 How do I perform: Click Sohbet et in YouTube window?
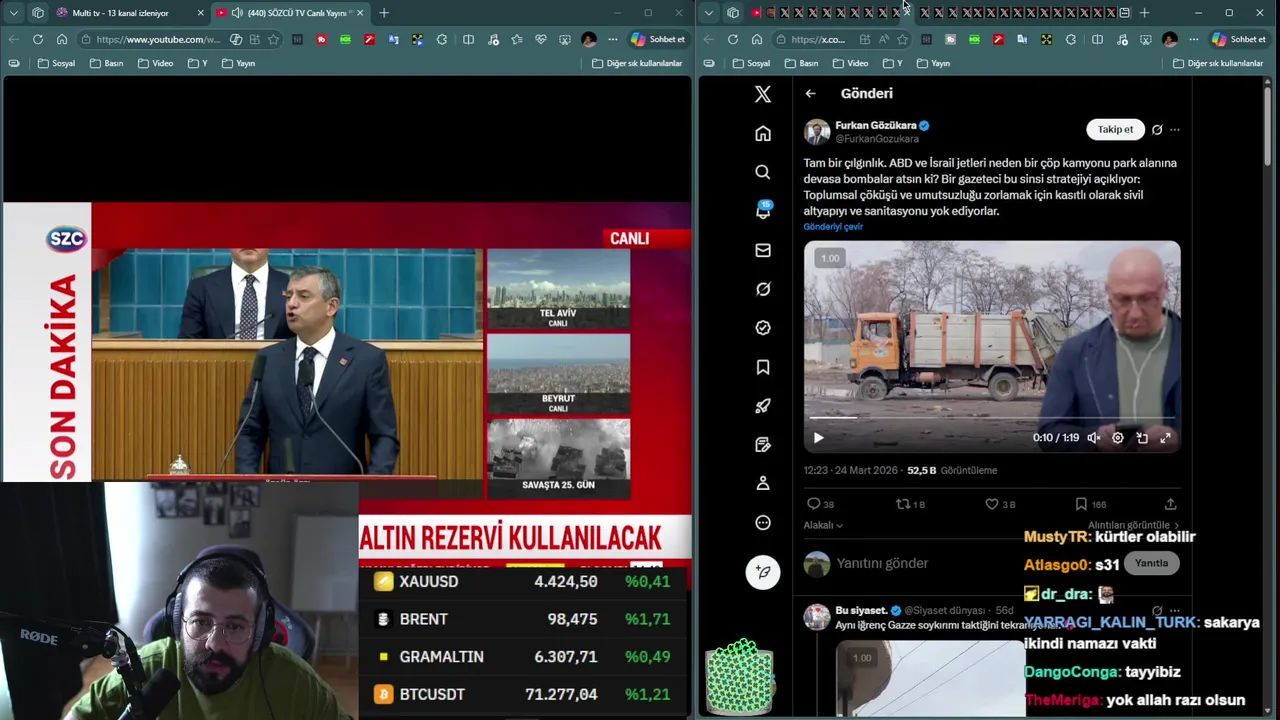[658, 39]
